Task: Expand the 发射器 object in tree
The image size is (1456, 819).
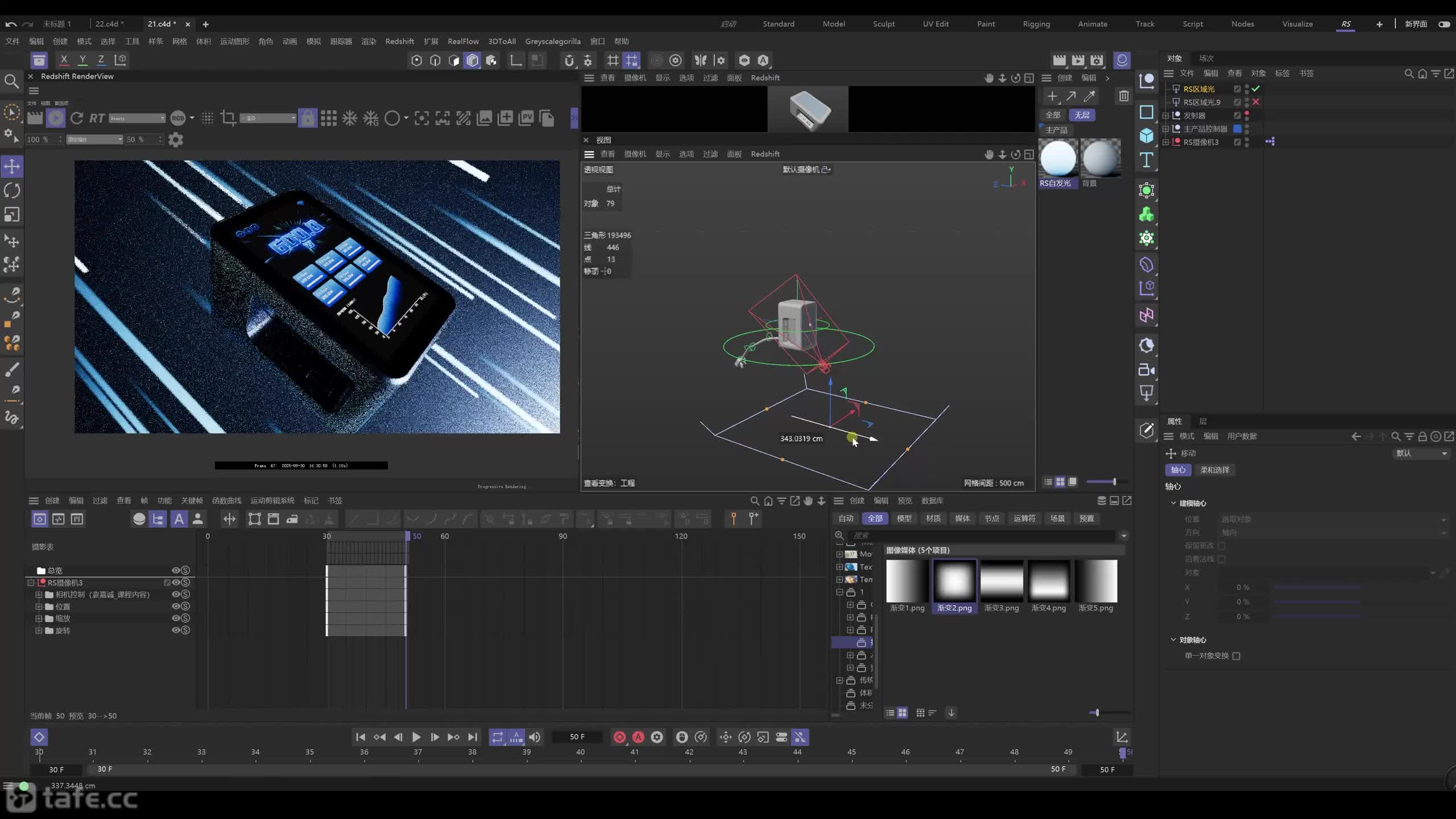Action: pyautogui.click(x=1165, y=115)
